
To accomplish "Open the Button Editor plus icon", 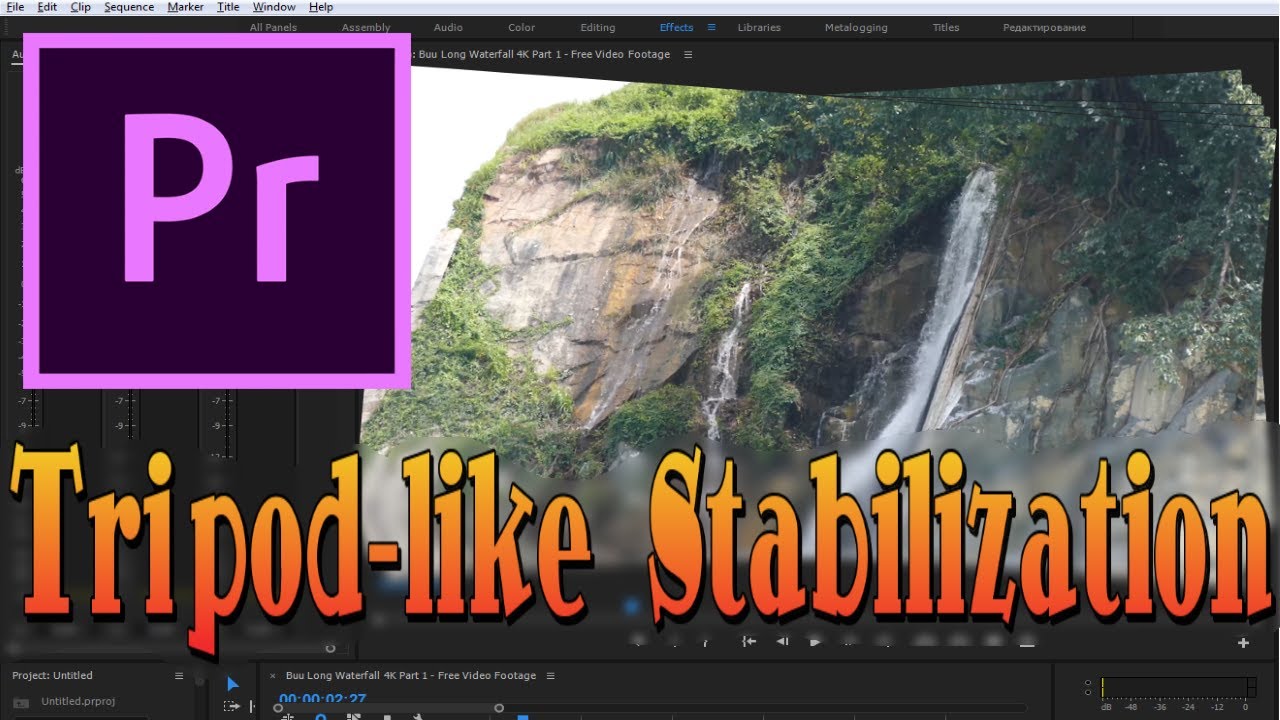I will click(1244, 643).
